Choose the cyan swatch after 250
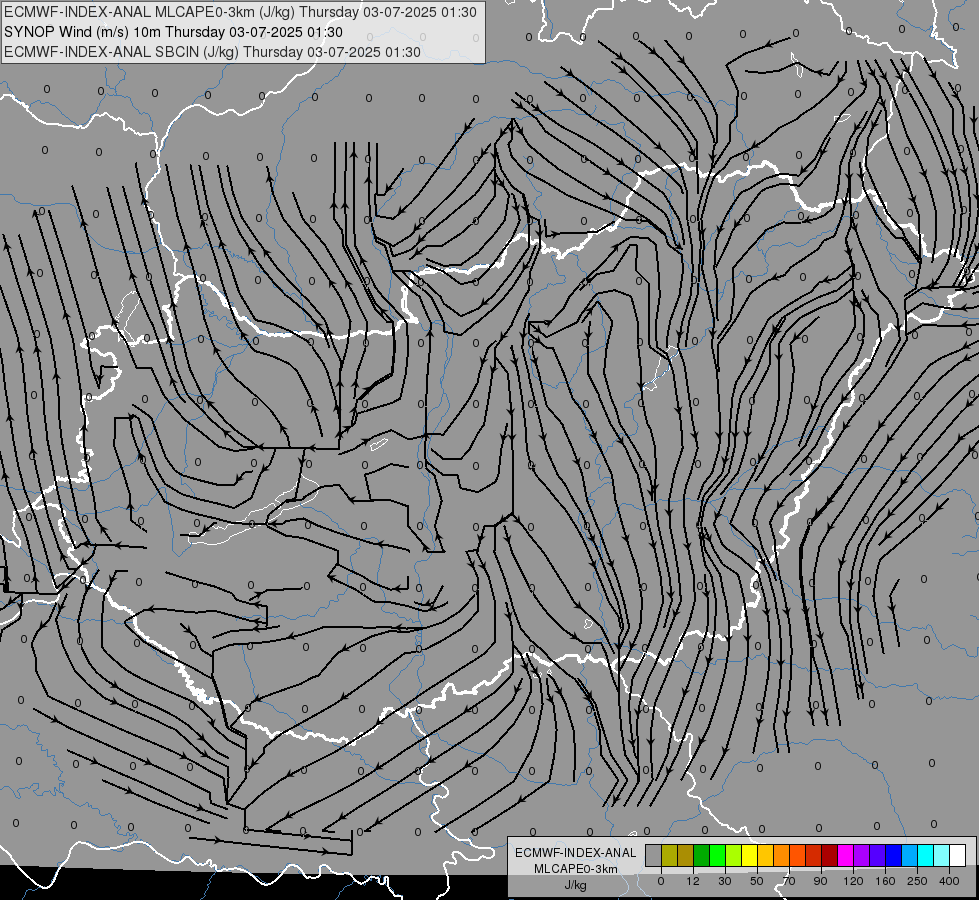 click(x=926, y=855)
